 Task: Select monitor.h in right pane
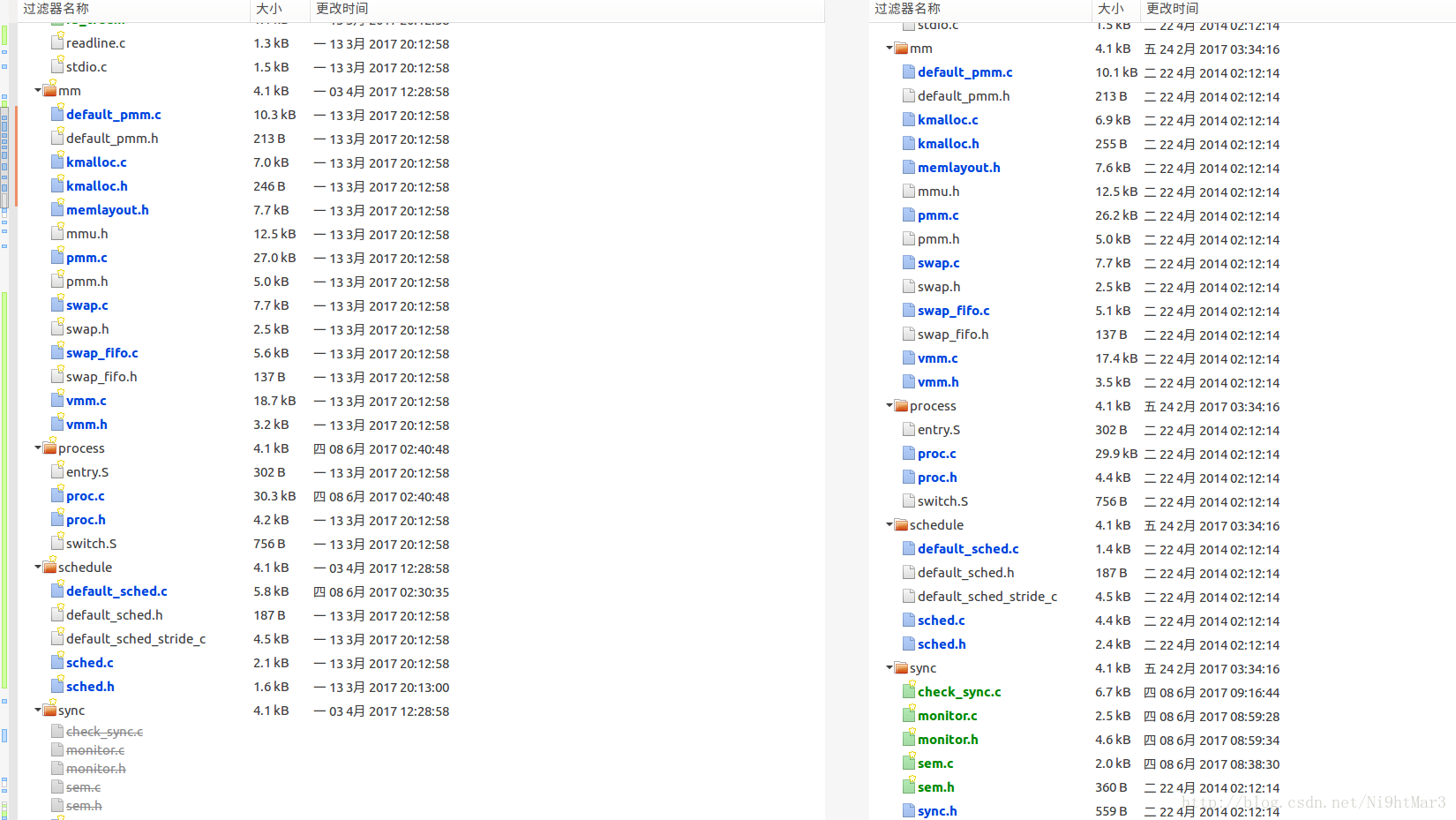(948, 739)
